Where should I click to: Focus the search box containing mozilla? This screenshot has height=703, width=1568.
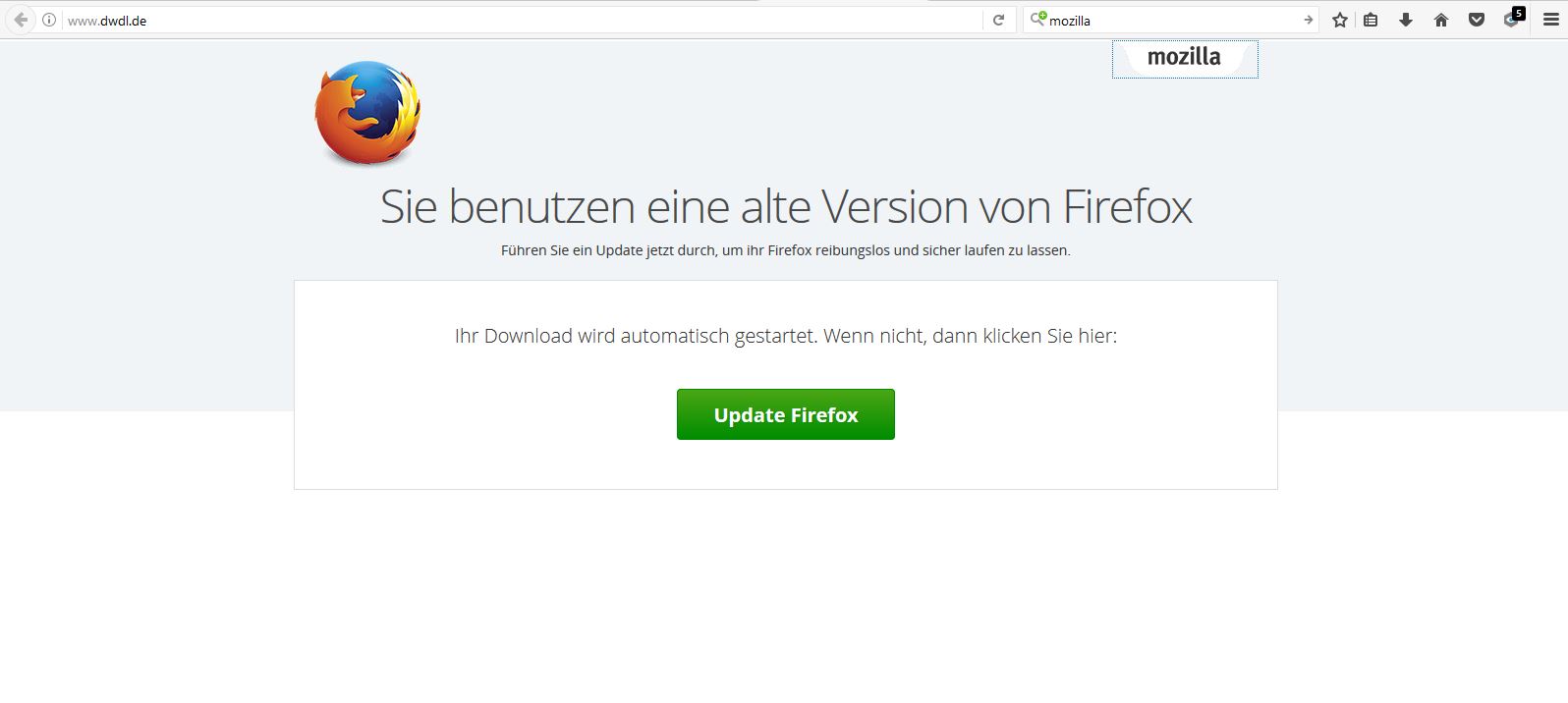click(x=1172, y=20)
